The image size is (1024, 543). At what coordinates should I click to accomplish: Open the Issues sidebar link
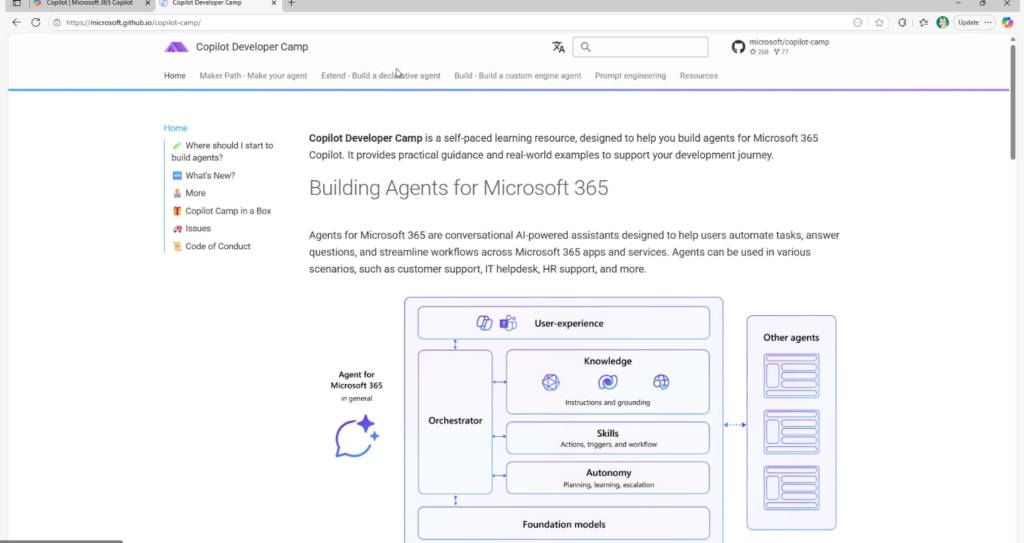(191, 229)
